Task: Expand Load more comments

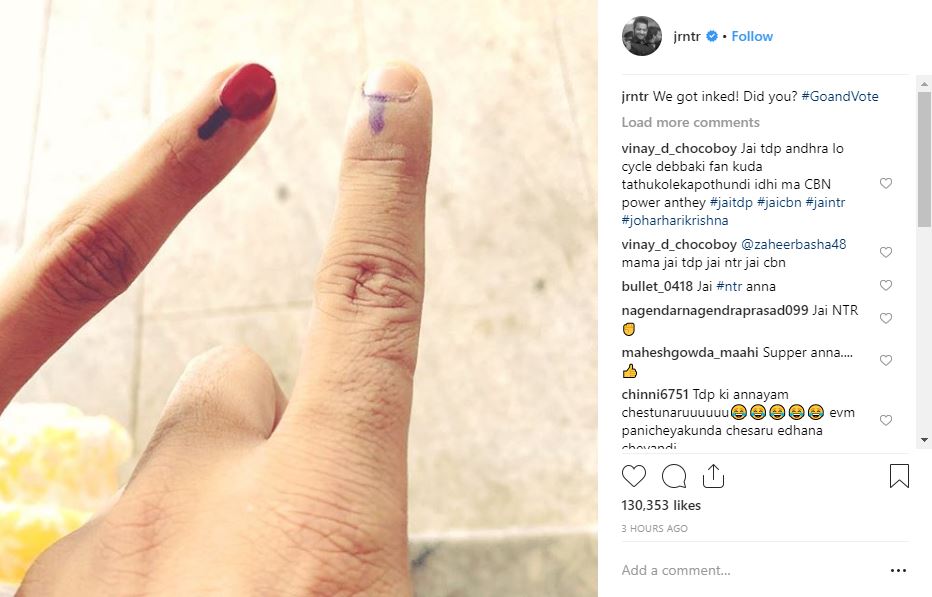Action: 691,122
